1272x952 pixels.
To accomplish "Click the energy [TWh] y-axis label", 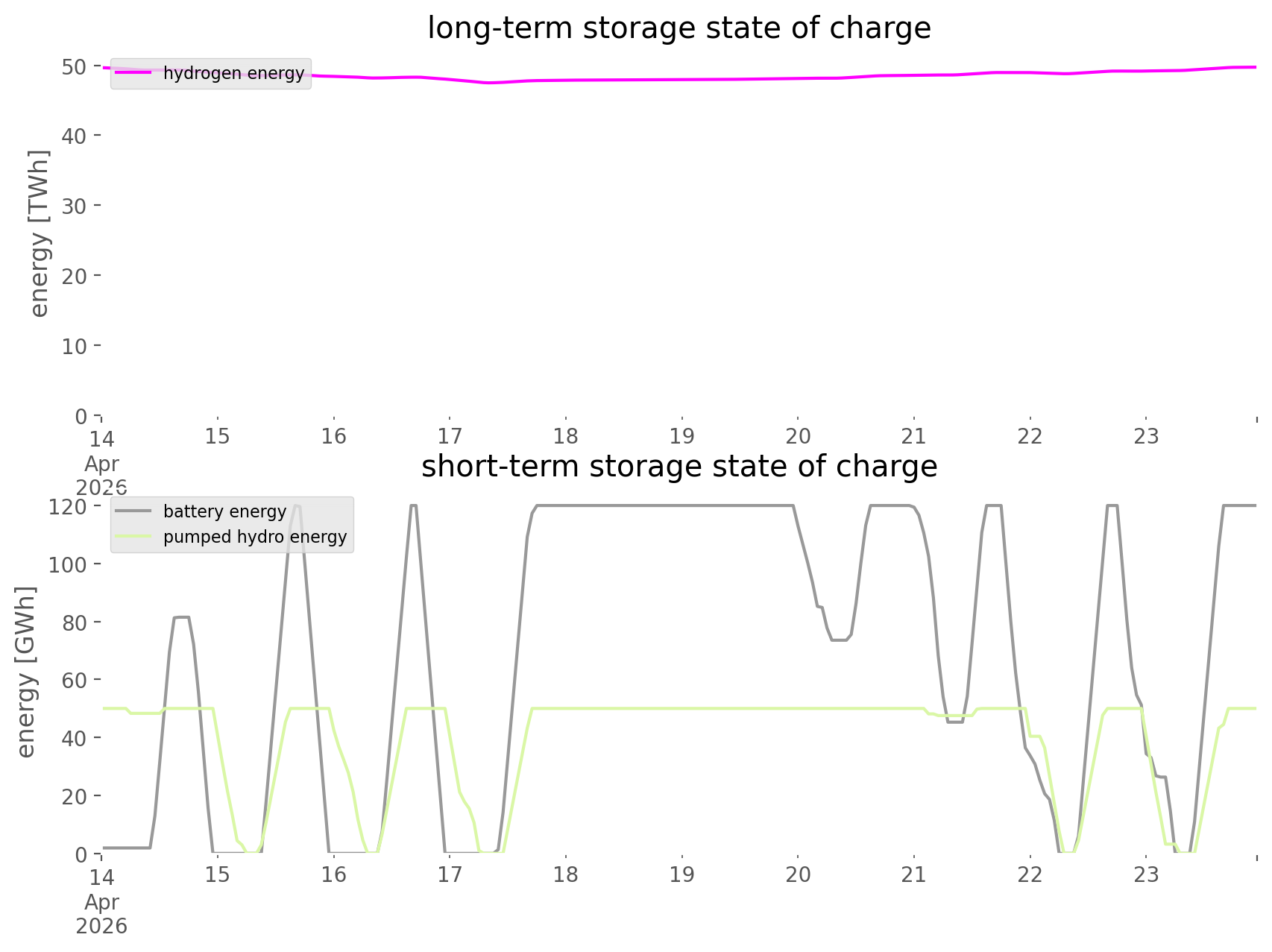I will 40,233.
